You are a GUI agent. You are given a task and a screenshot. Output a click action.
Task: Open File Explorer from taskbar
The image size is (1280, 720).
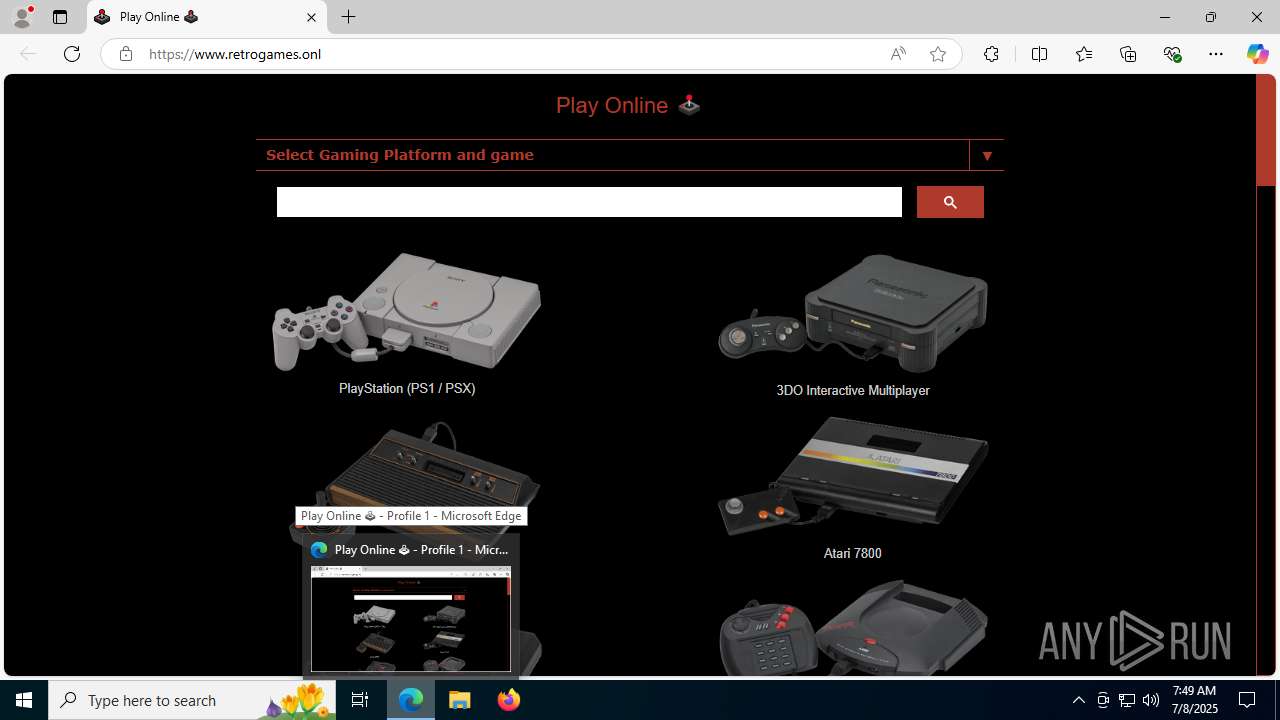click(460, 700)
